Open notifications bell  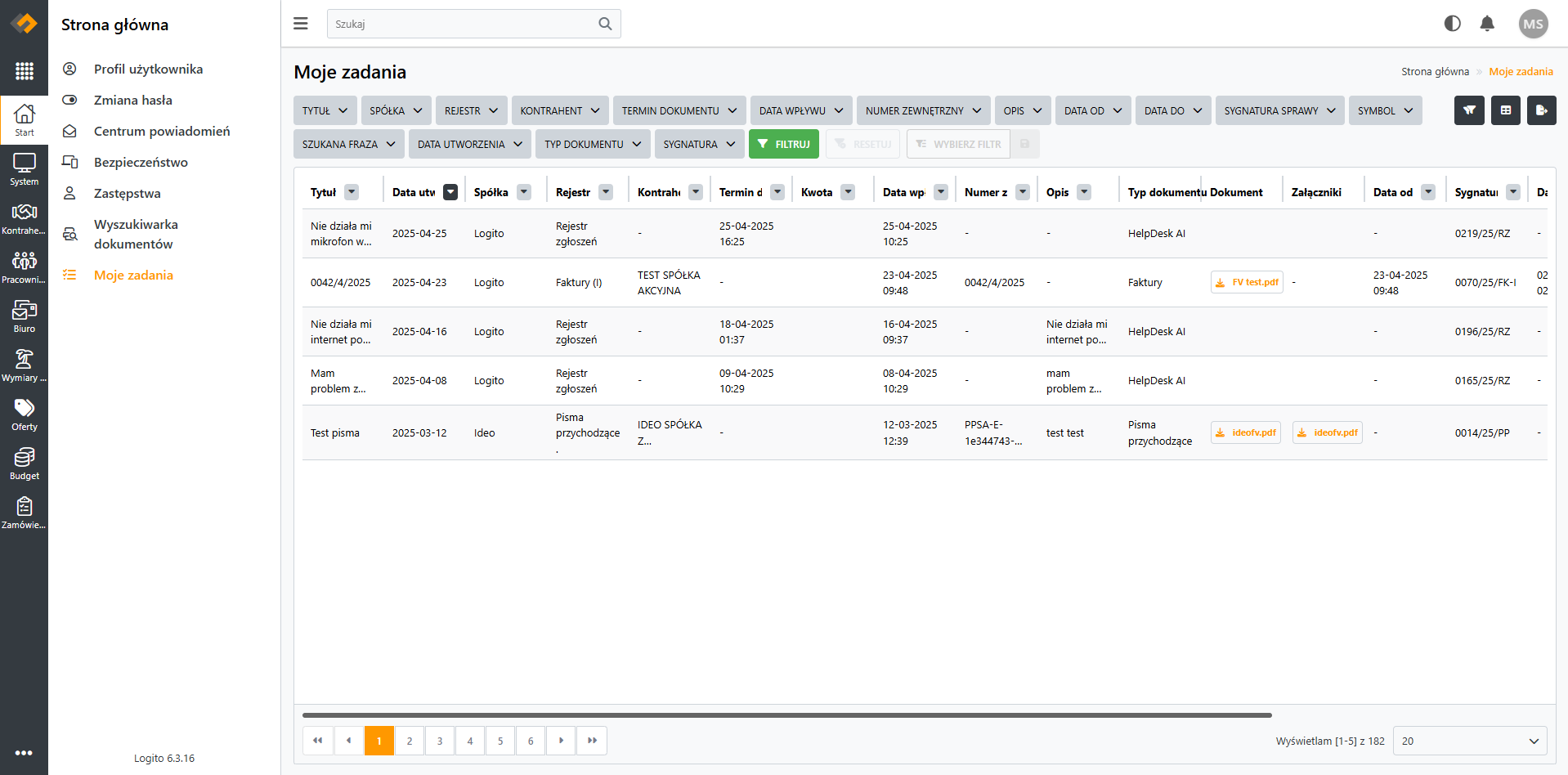tap(1487, 24)
